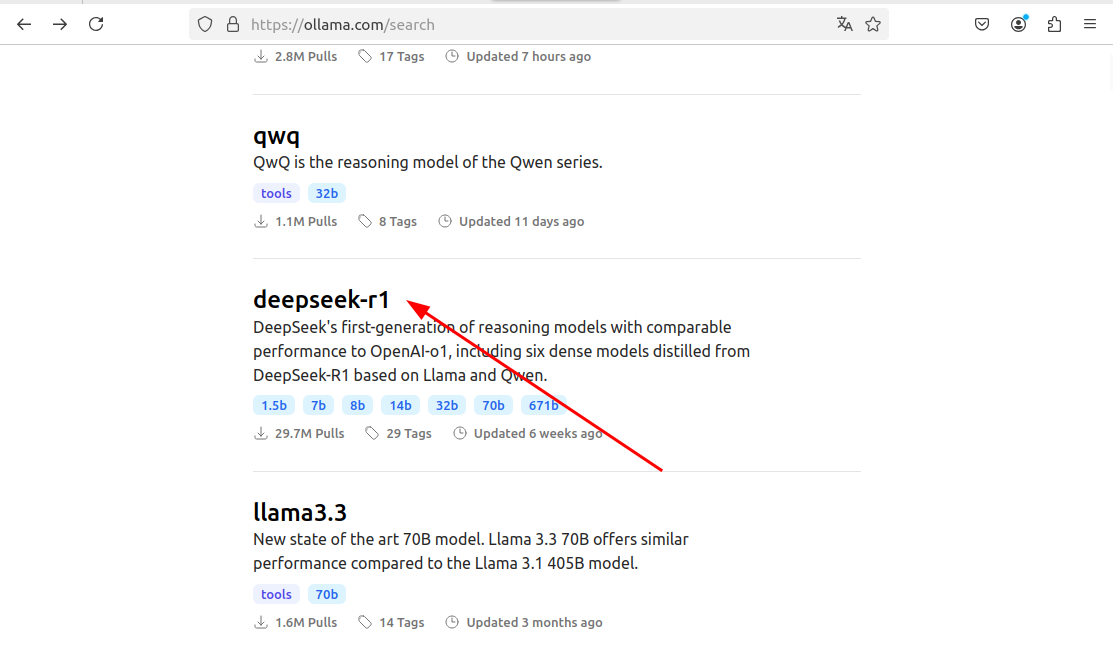Click the download icon beside 1.1M Pulls
The image size is (1113, 657).
coord(261,221)
